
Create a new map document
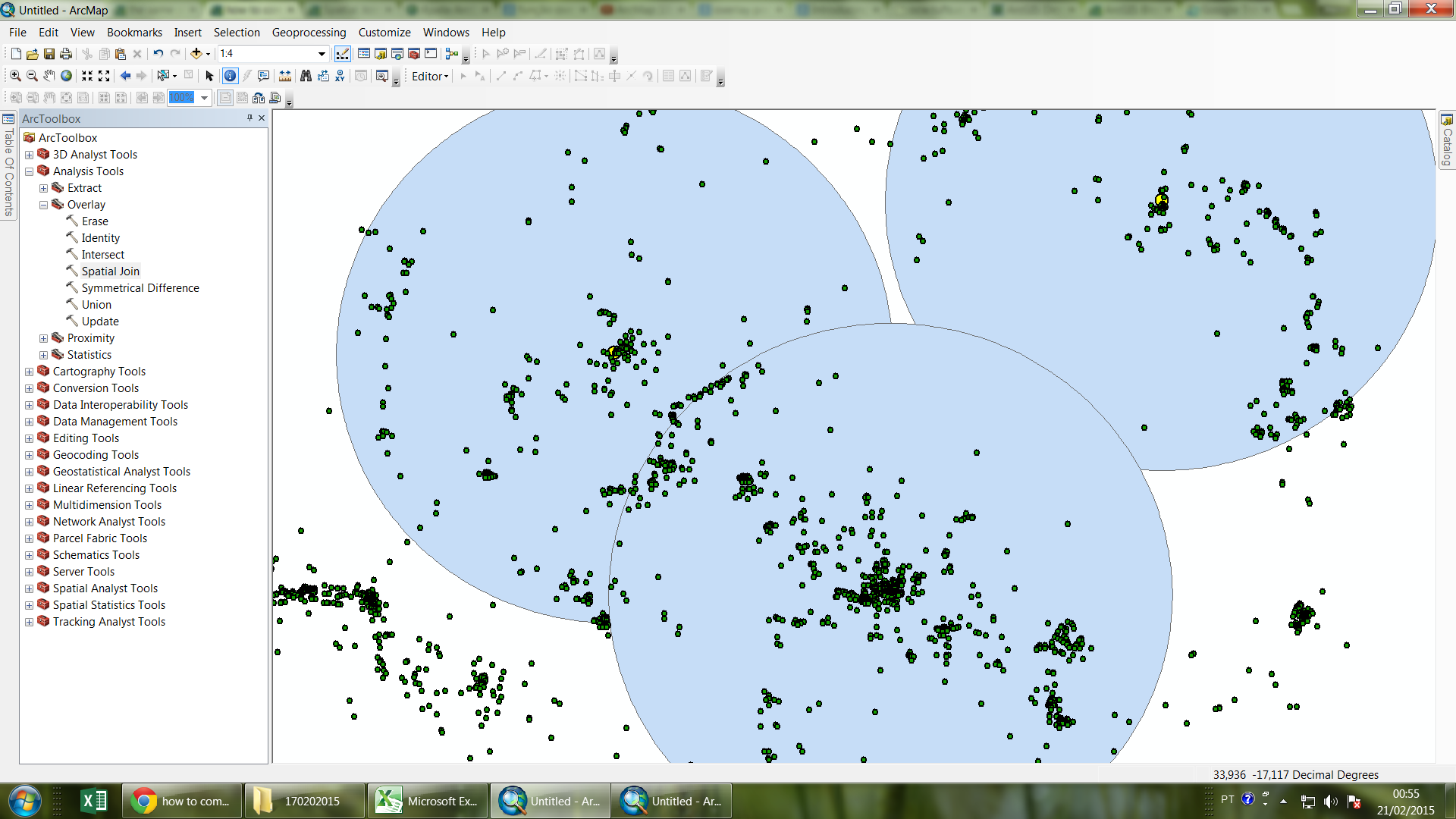tap(15, 54)
